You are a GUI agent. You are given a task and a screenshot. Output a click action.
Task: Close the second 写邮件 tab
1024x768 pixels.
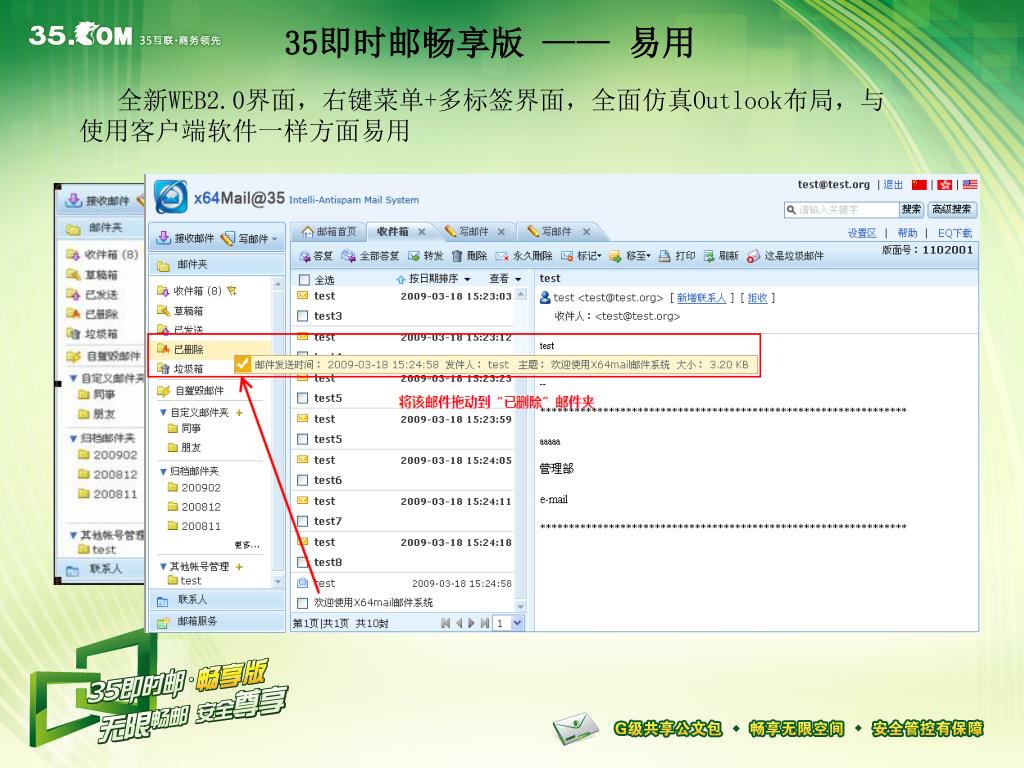pos(586,232)
